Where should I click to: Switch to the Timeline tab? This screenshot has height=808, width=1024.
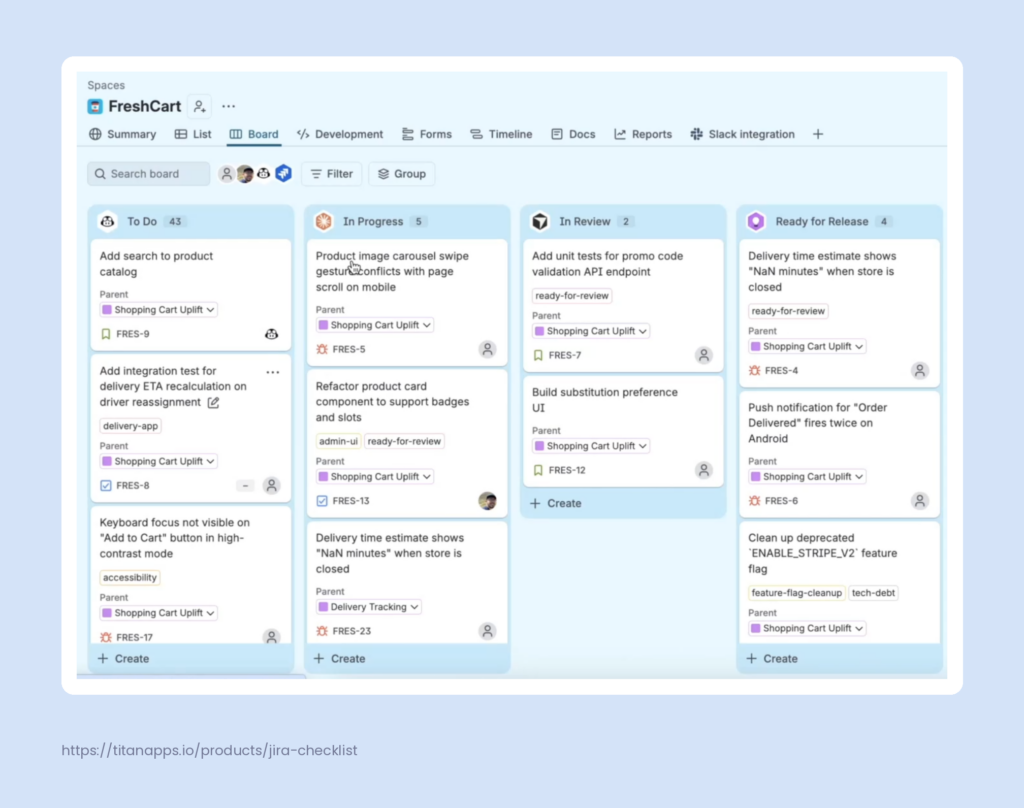tap(501, 134)
